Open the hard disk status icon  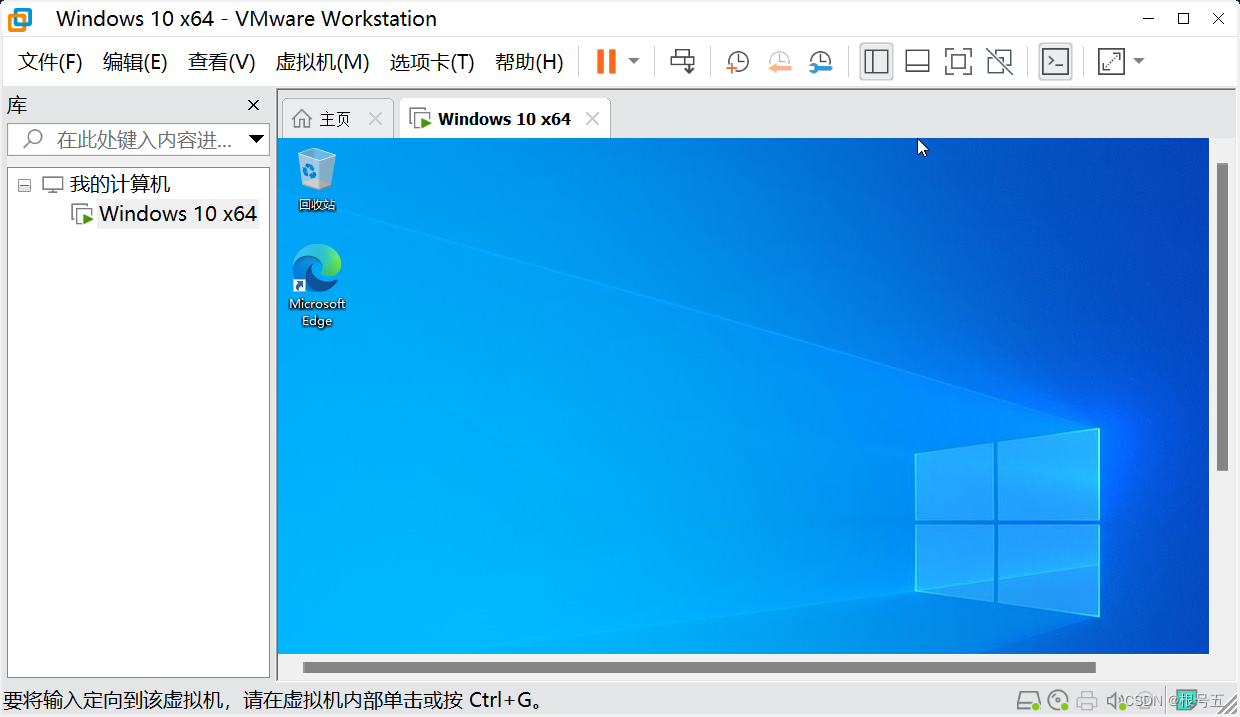(x=1028, y=700)
